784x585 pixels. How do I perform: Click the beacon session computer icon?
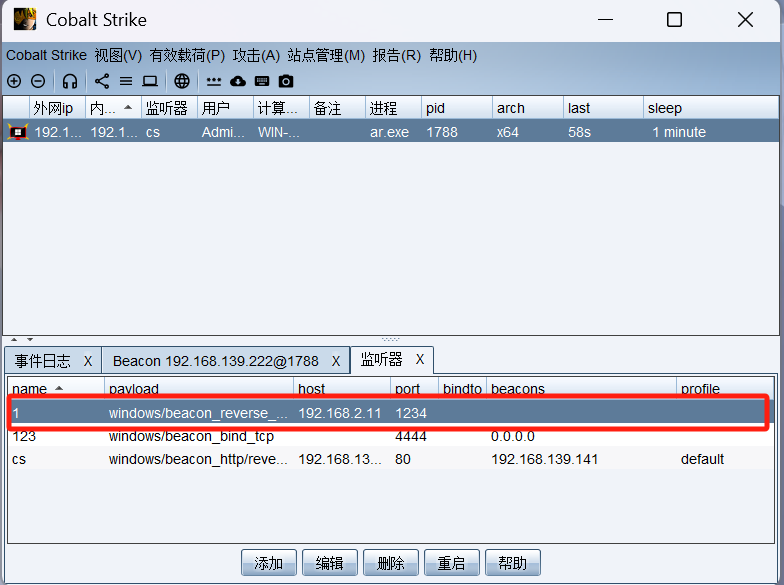18,132
